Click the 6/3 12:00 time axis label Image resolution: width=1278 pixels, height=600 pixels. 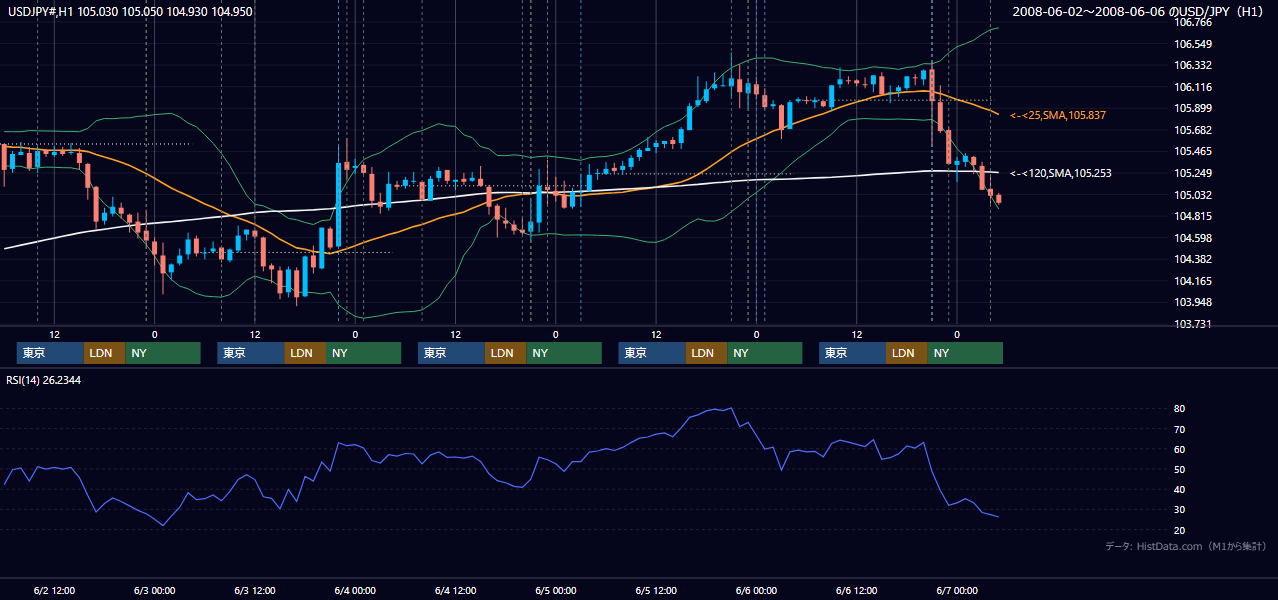(255, 590)
